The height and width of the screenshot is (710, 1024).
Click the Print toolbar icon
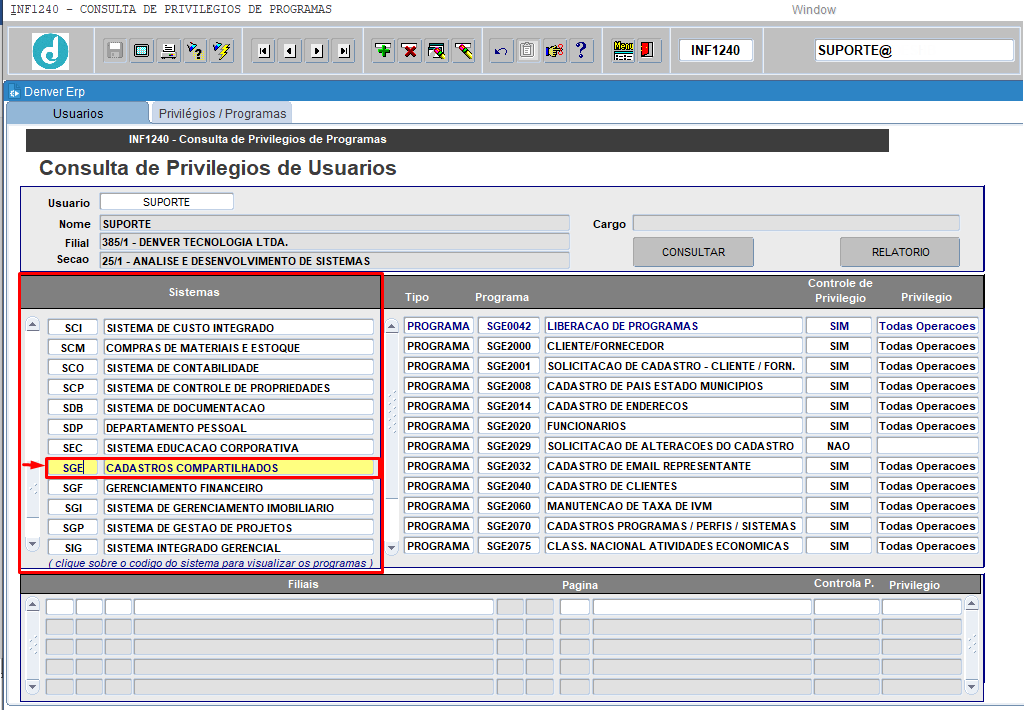(x=168, y=50)
